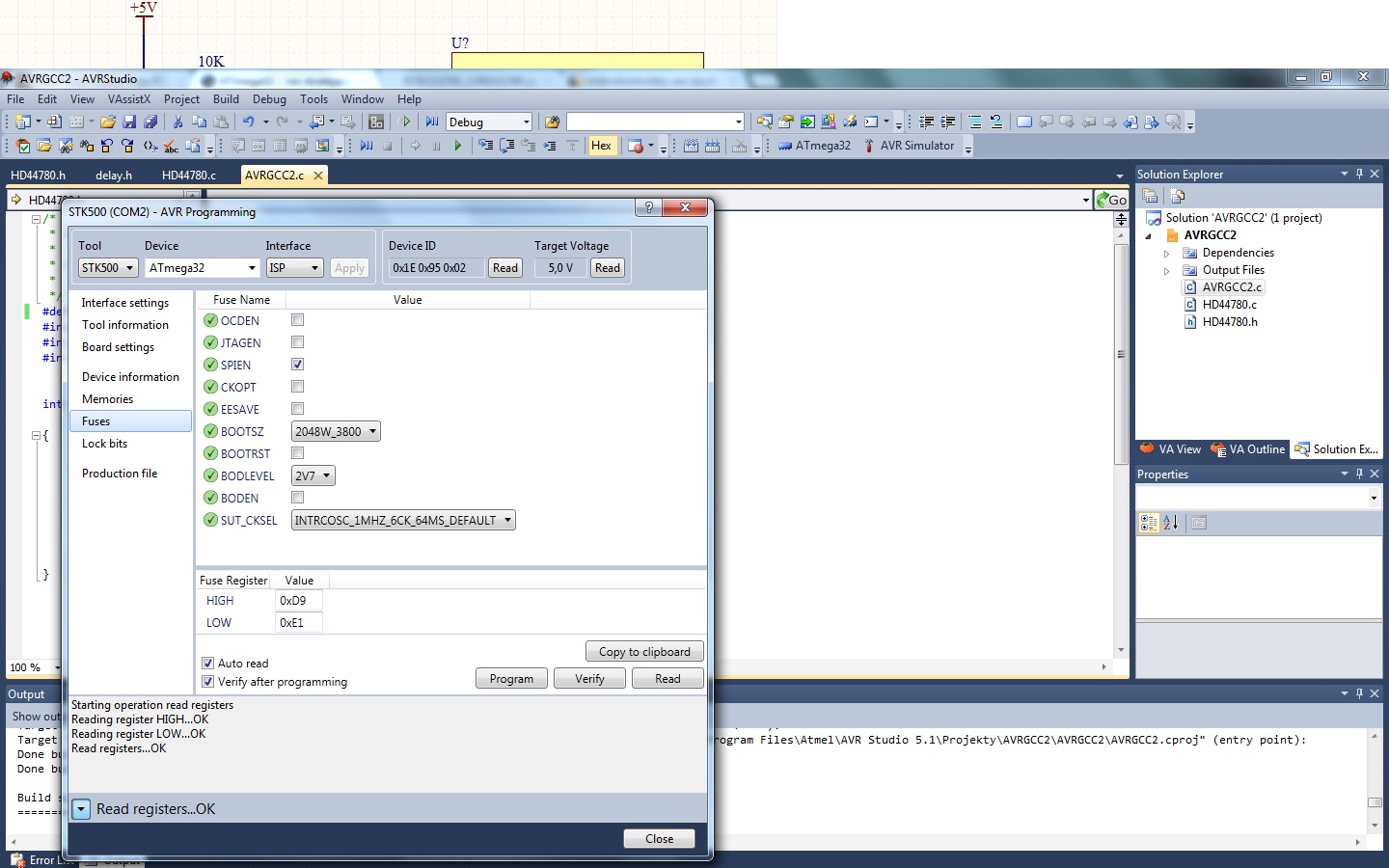Click the ATmega32 device chip icon
1389x868 pixels.
click(x=785, y=146)
